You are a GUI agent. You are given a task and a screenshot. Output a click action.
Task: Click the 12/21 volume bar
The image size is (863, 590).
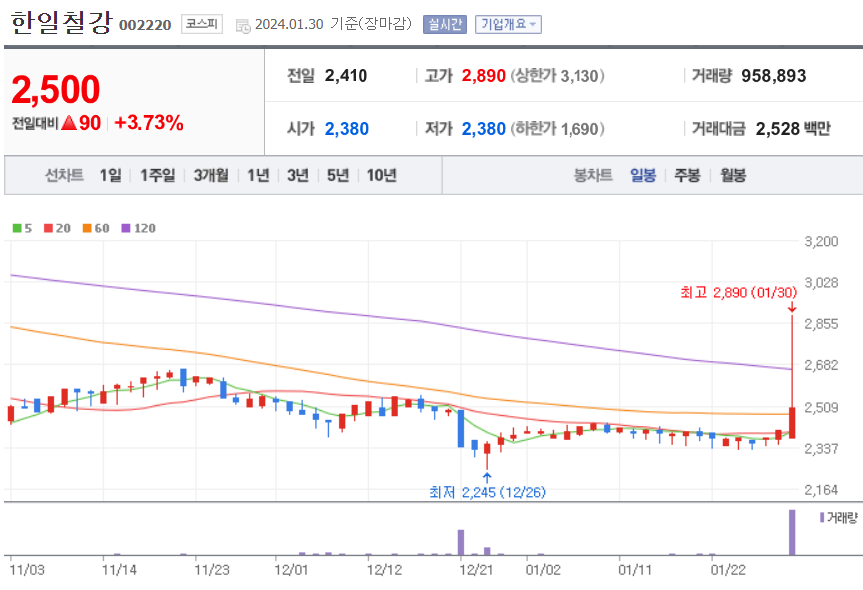click(461, 542)
